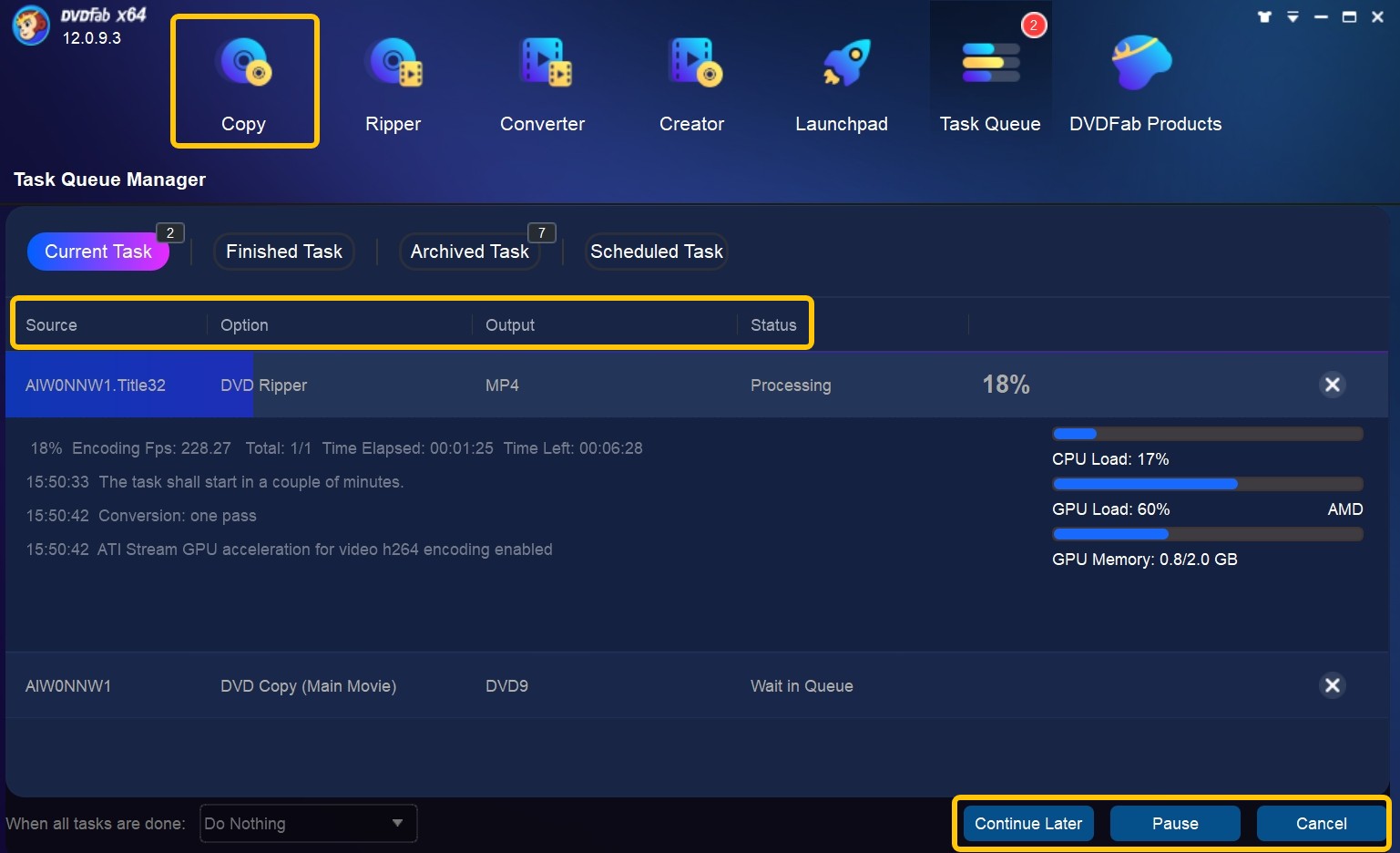Click the Task Queue icon
The height and width of the screenshot is (853, 1400).
990,64
